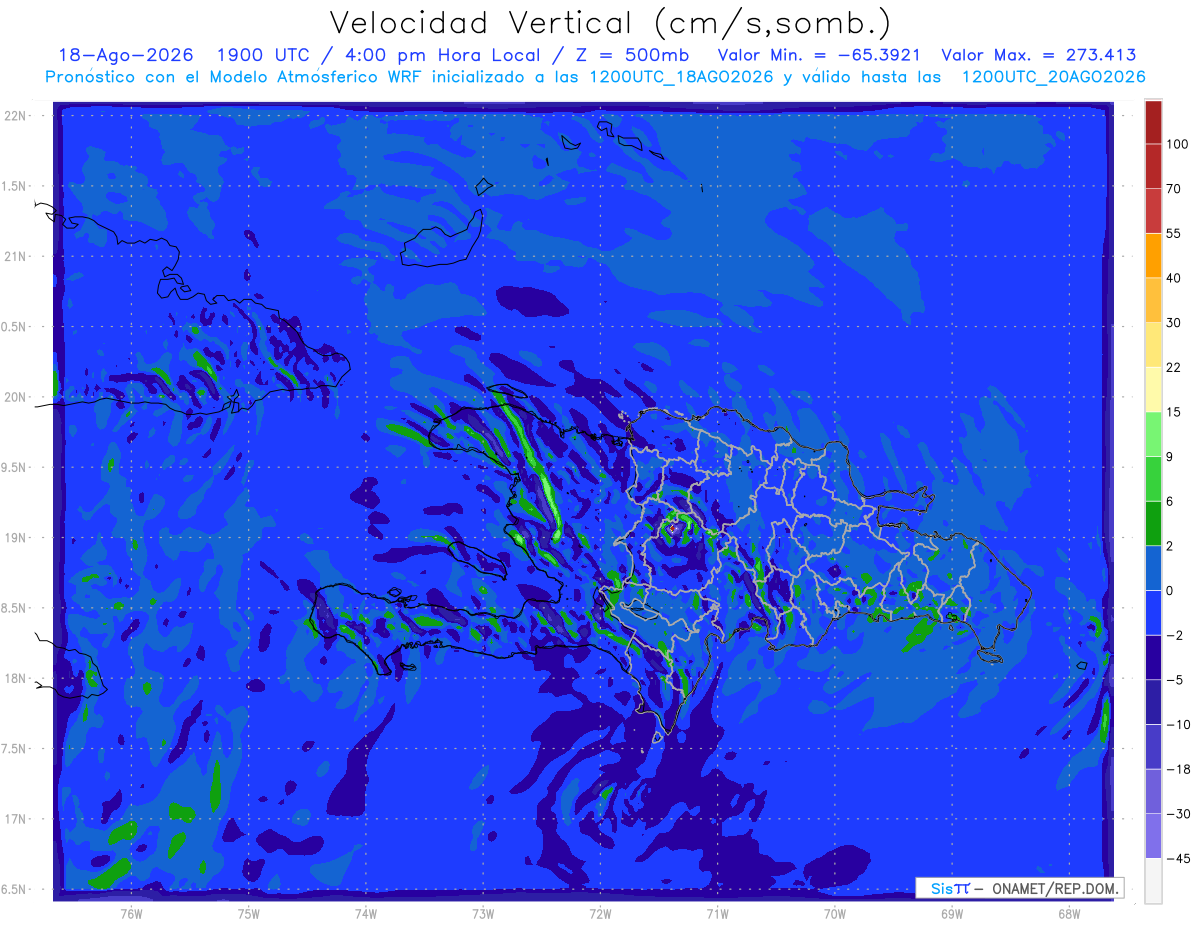The image size is (1200, 927).
Task: Pick the bright blue swatch between -2 and 0
Action: [1153, 612]
